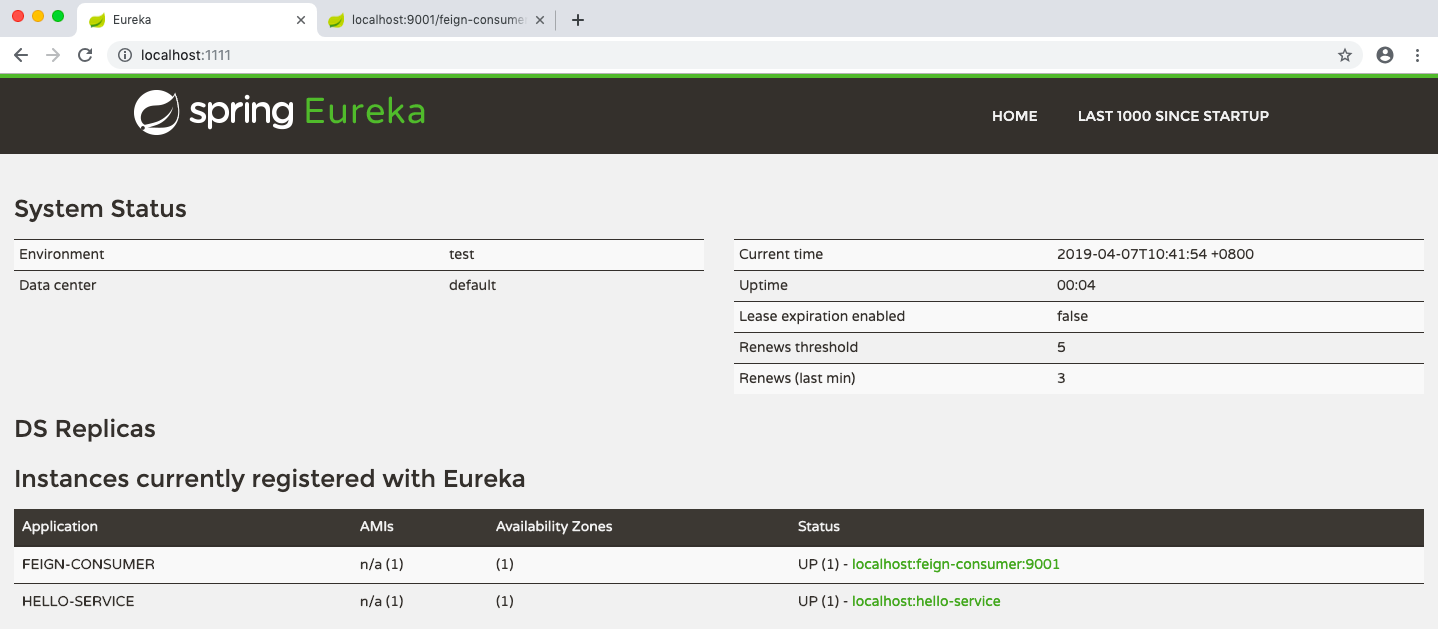The image size is (1438, 629).
Task: Click Availability Zones (1) in FEIGN-CONSUMER row
Action: click(505, 564)
